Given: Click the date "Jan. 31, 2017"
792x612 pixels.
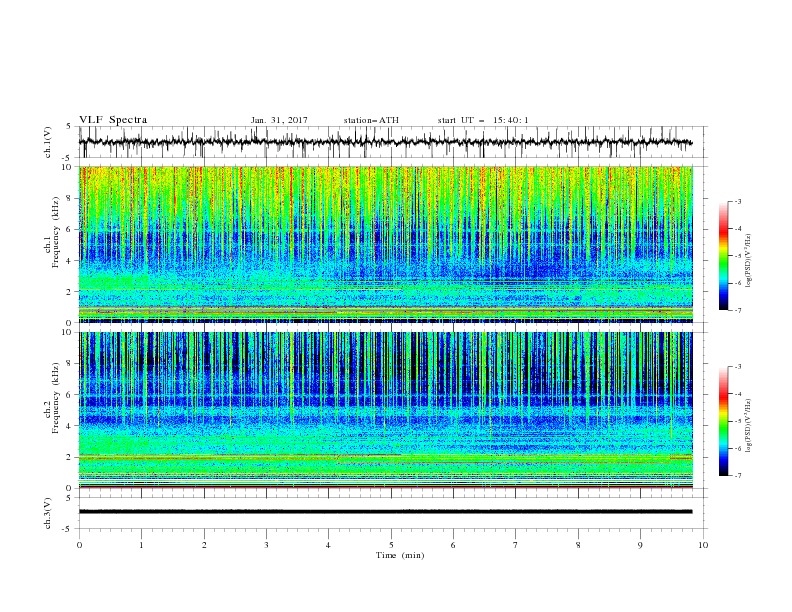Looking at the screenshot, I should coord(279,120).
